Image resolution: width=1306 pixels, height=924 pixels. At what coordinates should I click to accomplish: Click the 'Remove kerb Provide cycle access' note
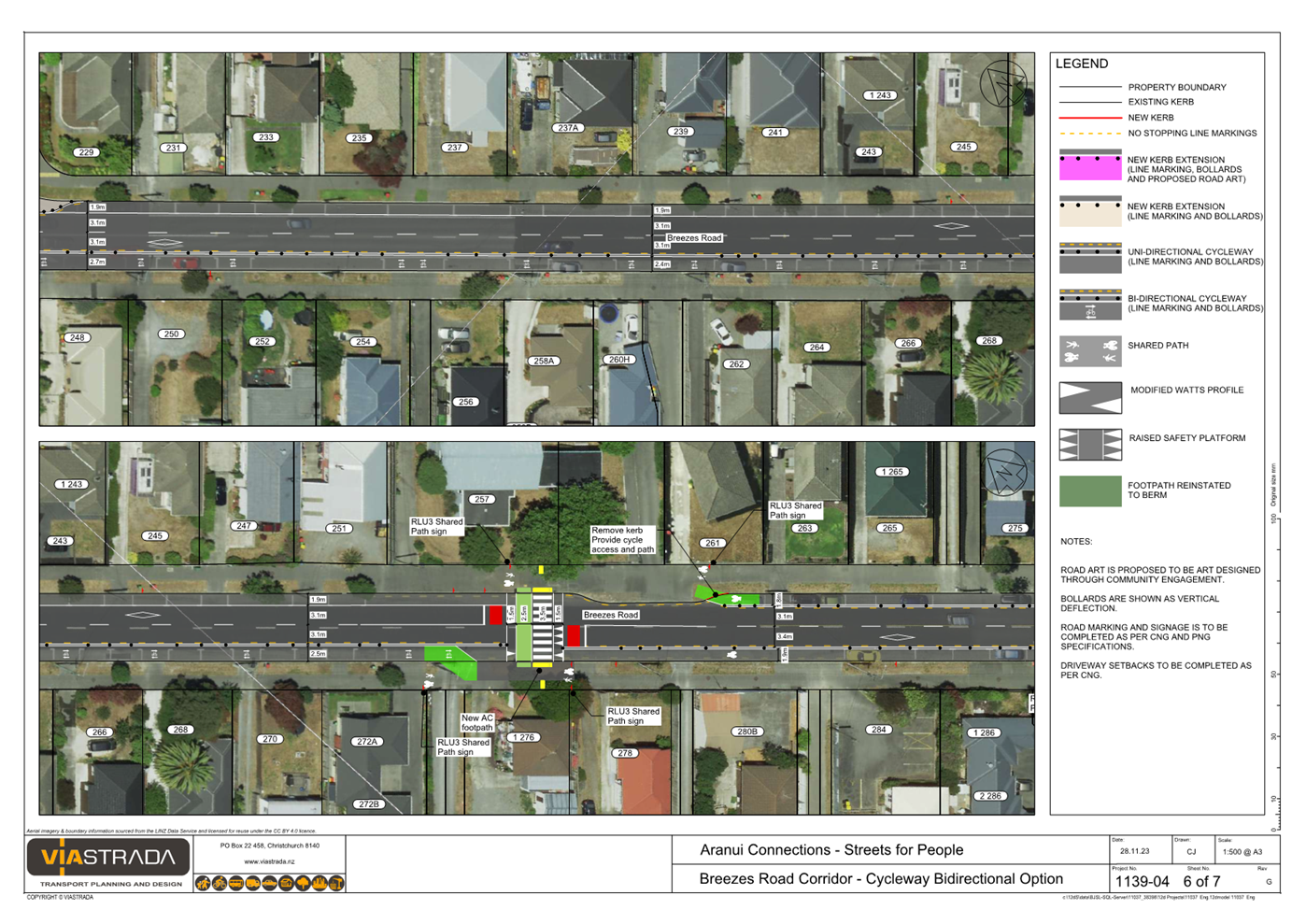(x=622, y=540)
